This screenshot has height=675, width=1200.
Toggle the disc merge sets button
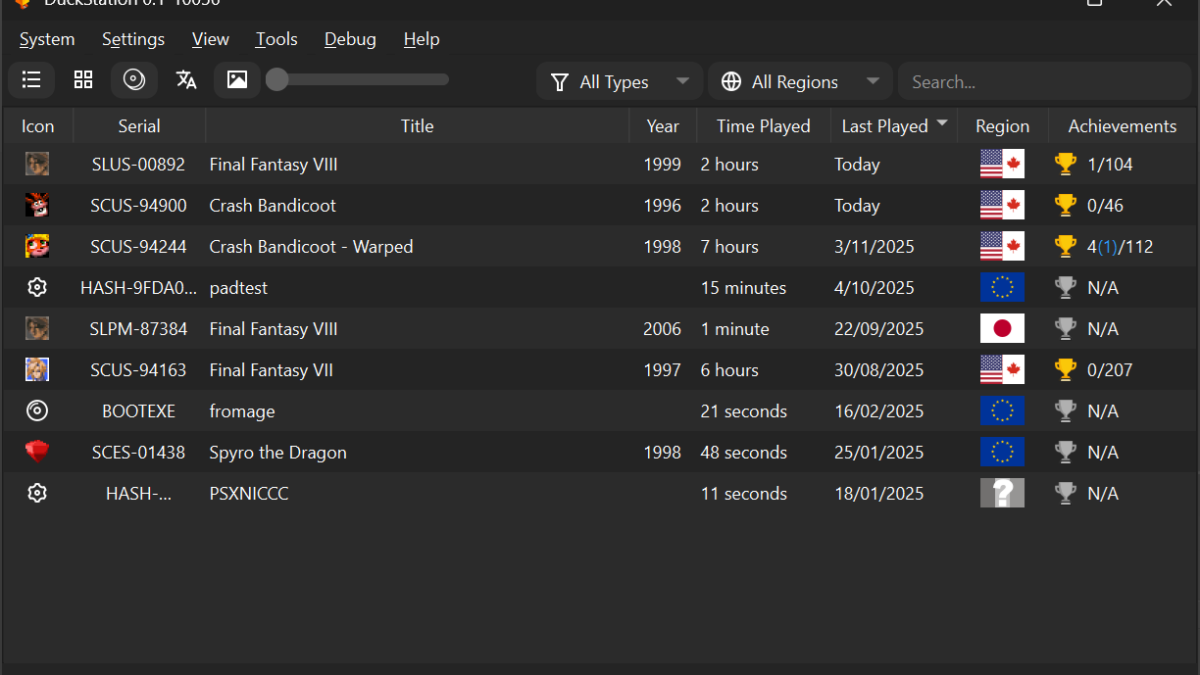(x=134, y=80)
